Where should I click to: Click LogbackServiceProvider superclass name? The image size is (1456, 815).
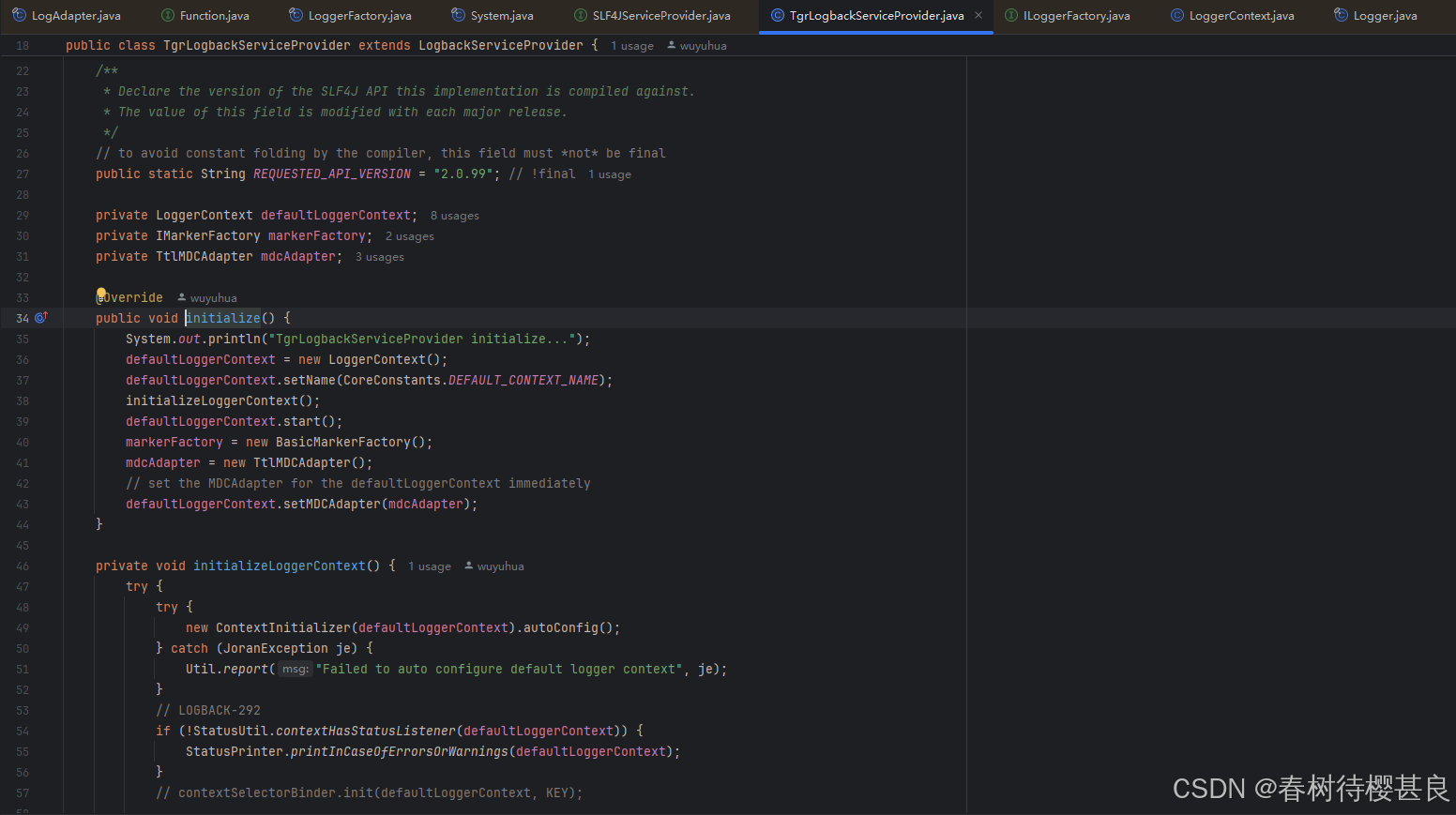point(501,45)
